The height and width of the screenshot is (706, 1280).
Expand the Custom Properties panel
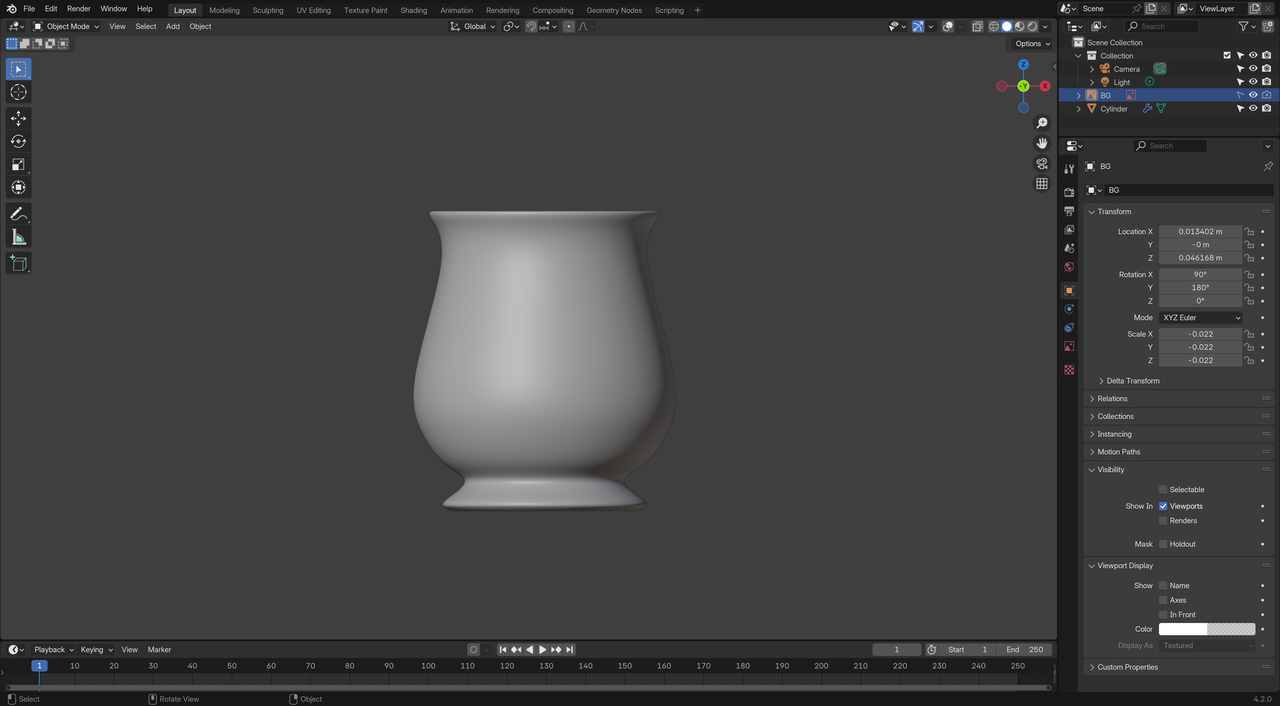tap(1127, 667)
